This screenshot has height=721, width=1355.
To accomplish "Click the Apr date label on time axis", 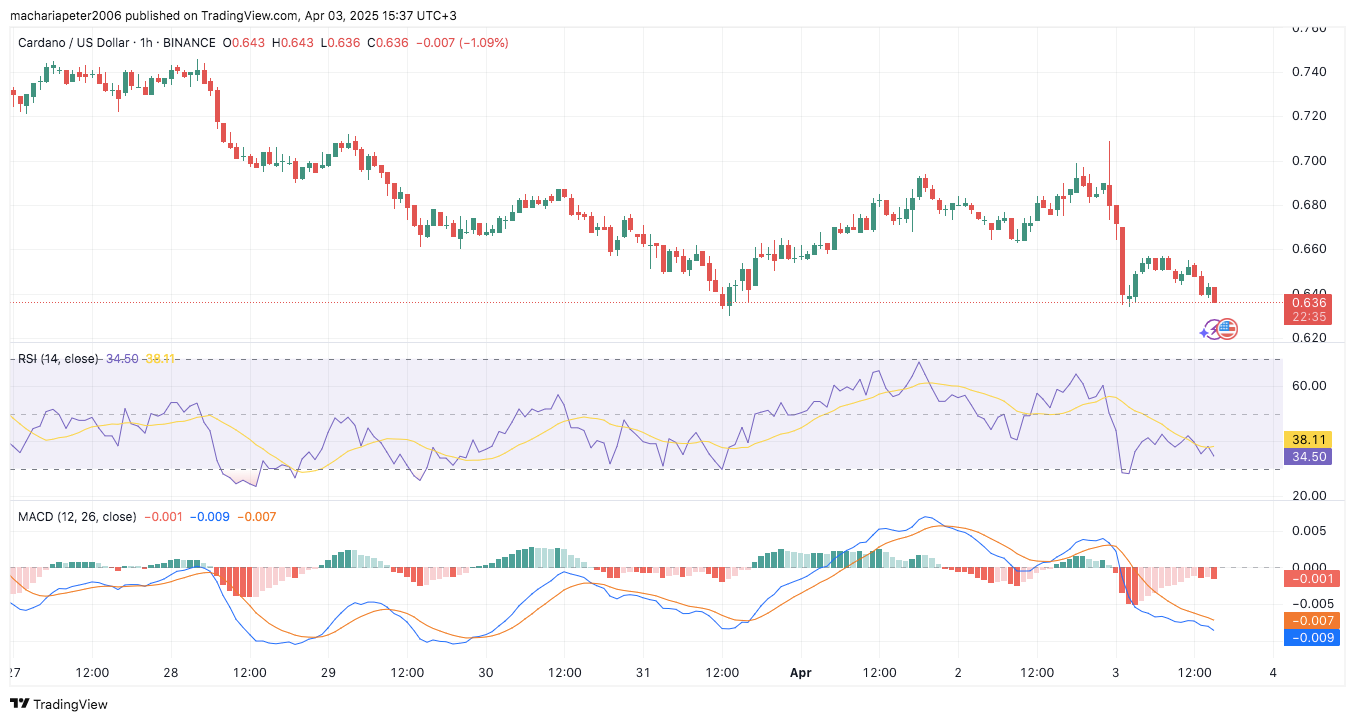I will [800, 672].
